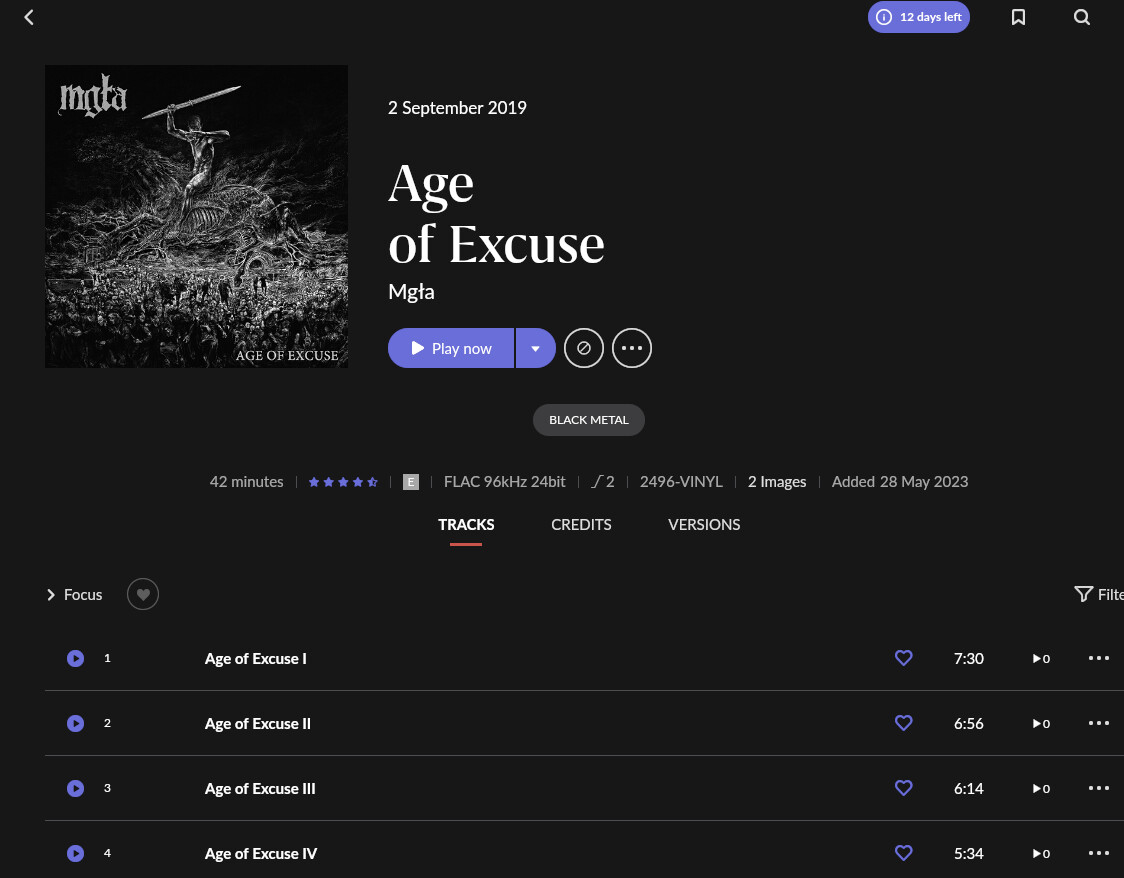Click the back arrow icon
The image size is (1124, 878).
click(29, 17)
